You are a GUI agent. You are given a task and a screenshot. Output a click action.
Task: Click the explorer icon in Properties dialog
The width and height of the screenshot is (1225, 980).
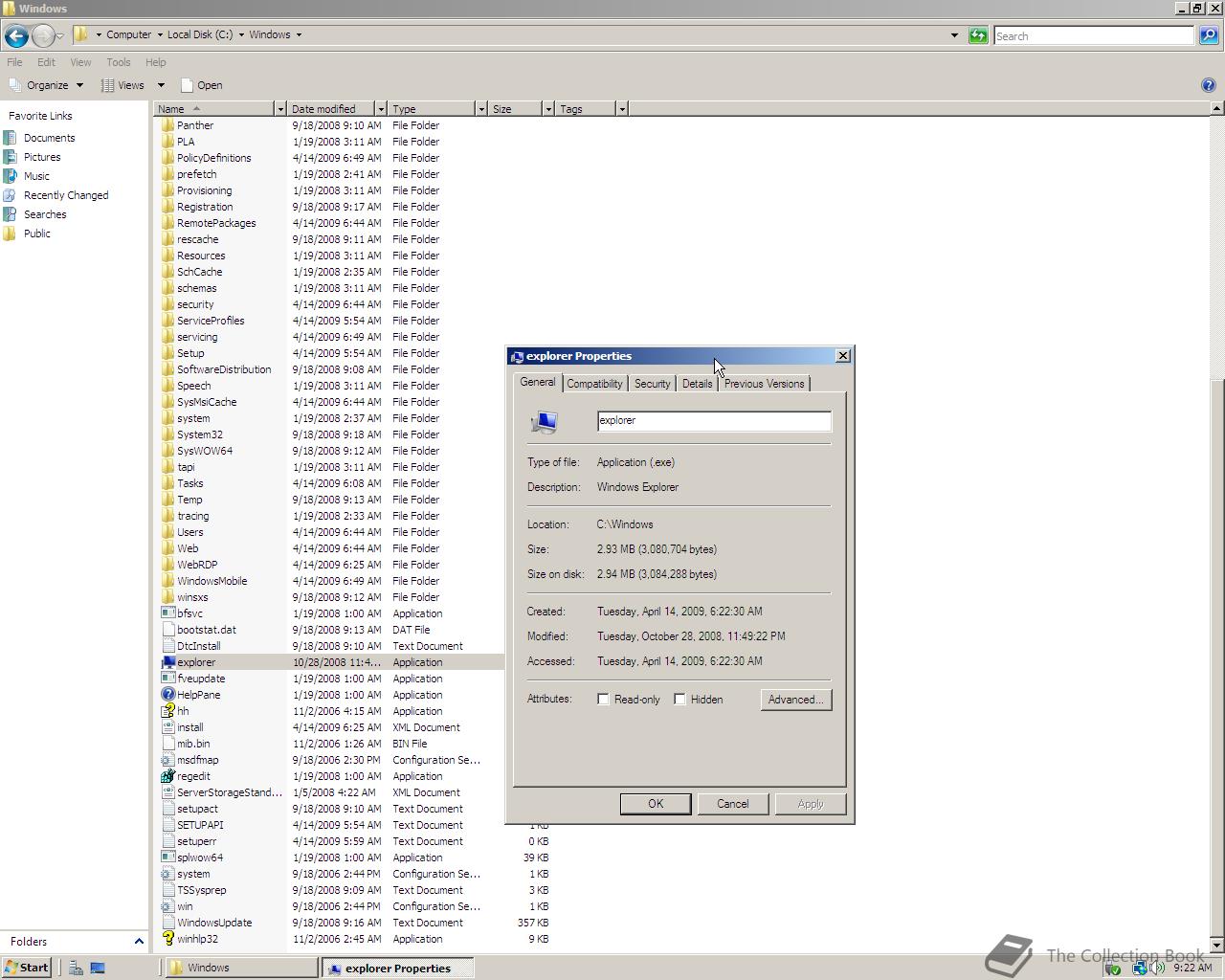[x=545, y=421]
